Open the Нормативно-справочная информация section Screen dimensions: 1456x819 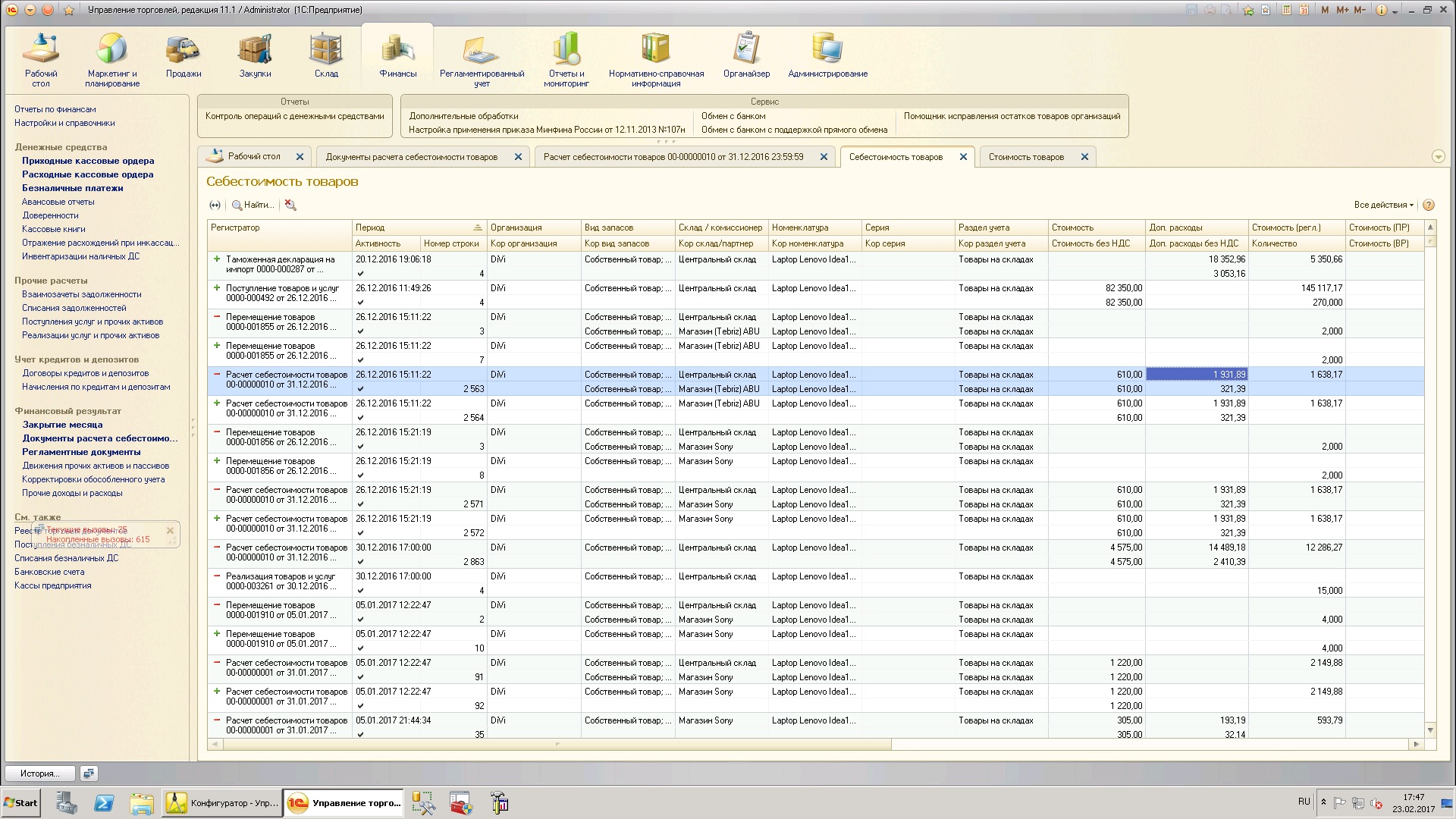click(656, 61)
